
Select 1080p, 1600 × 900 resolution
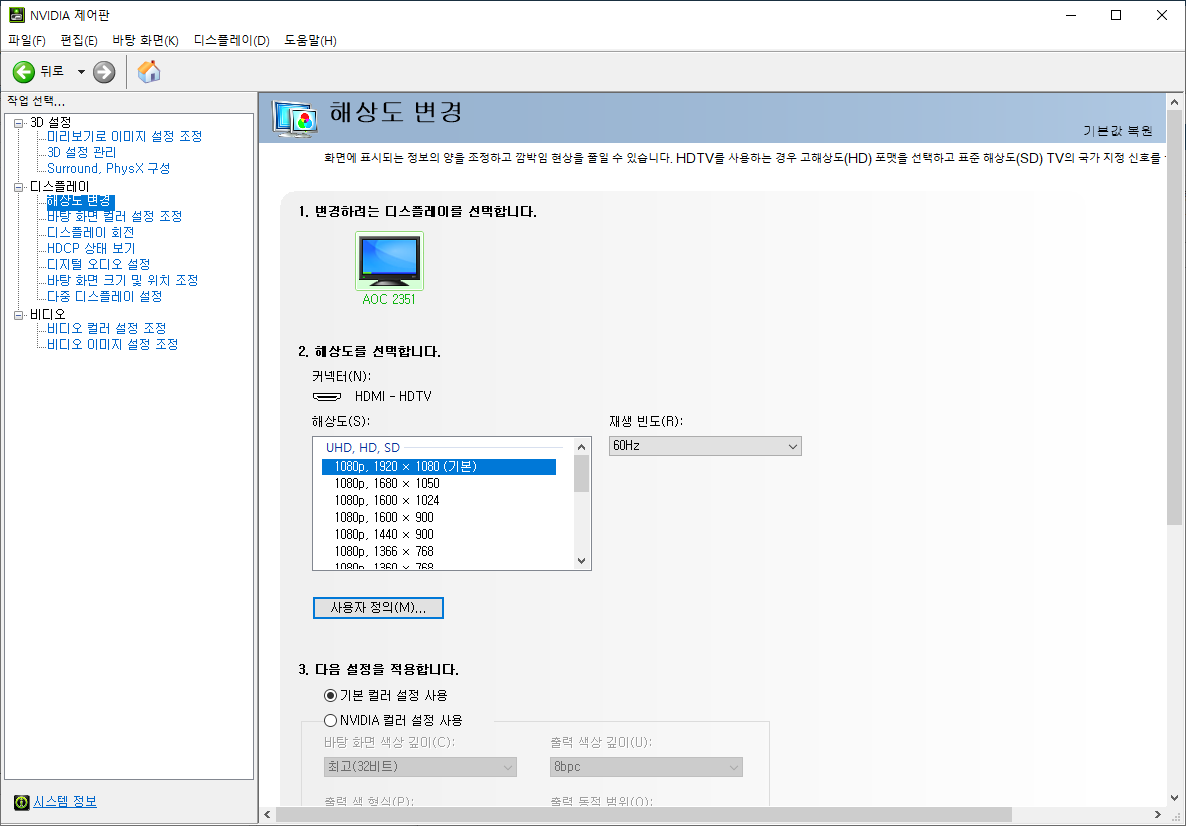tap(384, 517)
